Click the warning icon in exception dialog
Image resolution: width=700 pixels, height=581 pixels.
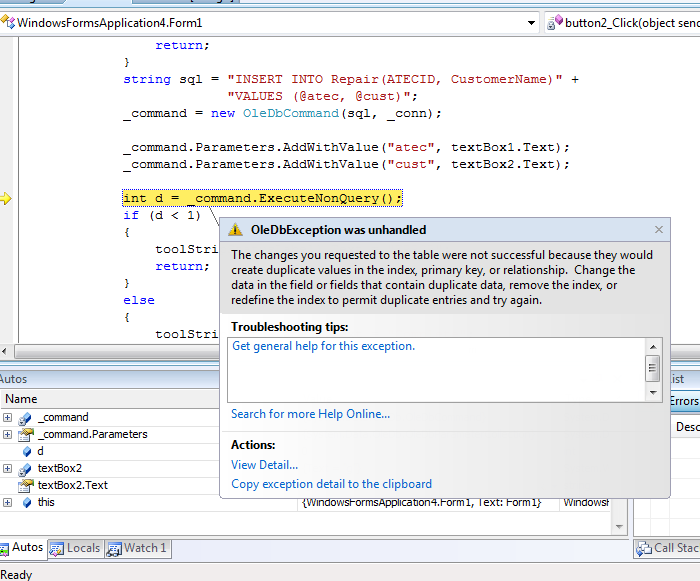(x=235, y=230)
